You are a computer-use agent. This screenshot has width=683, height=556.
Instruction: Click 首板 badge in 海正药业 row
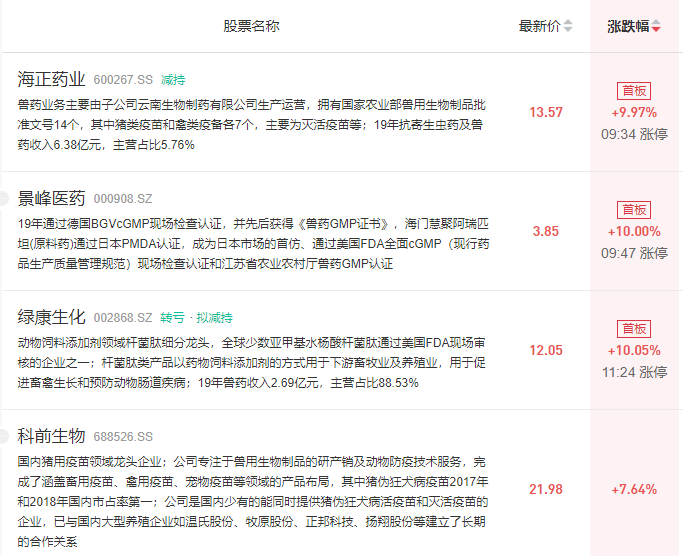pyautogui.click(x=634, y=91)
